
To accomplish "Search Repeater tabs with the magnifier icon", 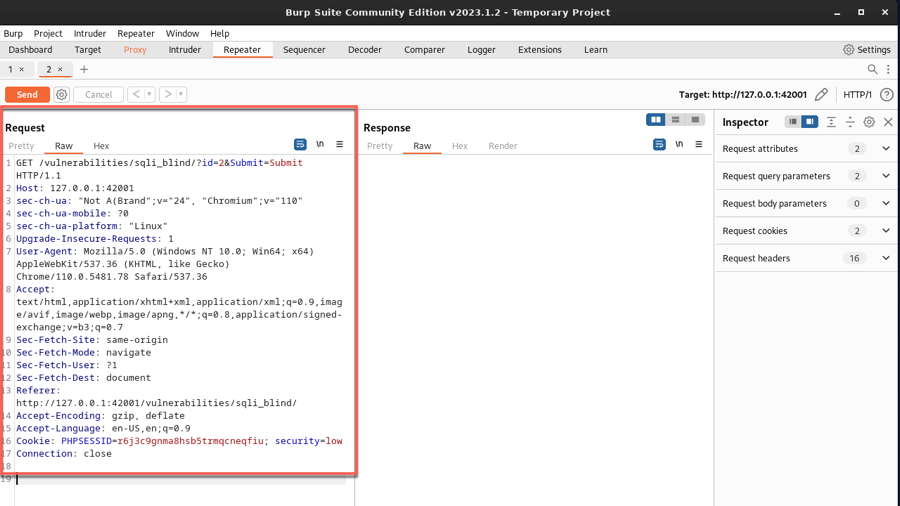I will coord(872,69).
